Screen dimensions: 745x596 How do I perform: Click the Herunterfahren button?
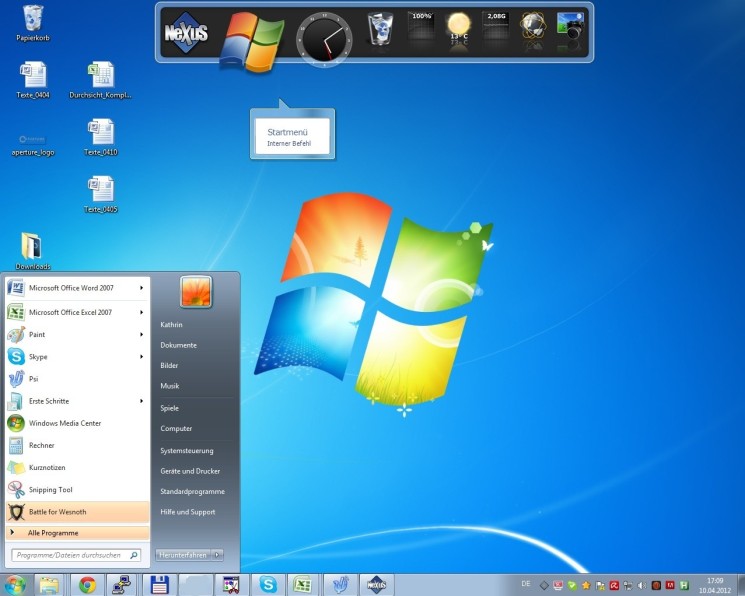[183, 555]
